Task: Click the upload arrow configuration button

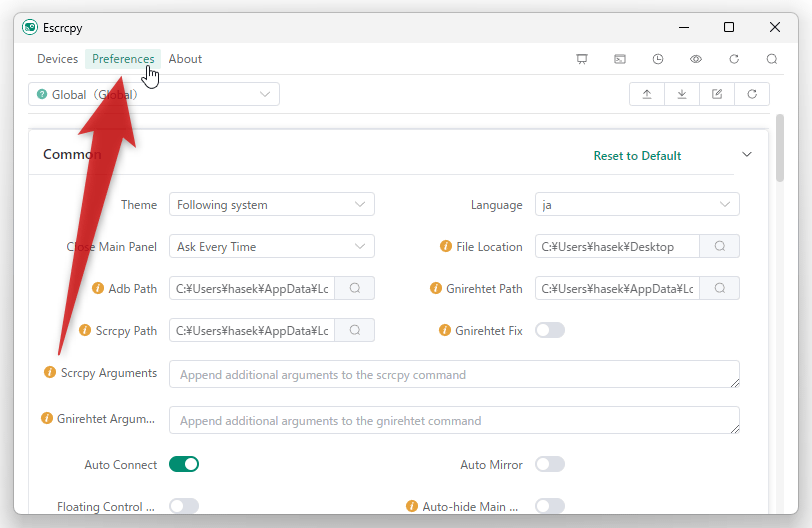Action: [x=647, y=94]
